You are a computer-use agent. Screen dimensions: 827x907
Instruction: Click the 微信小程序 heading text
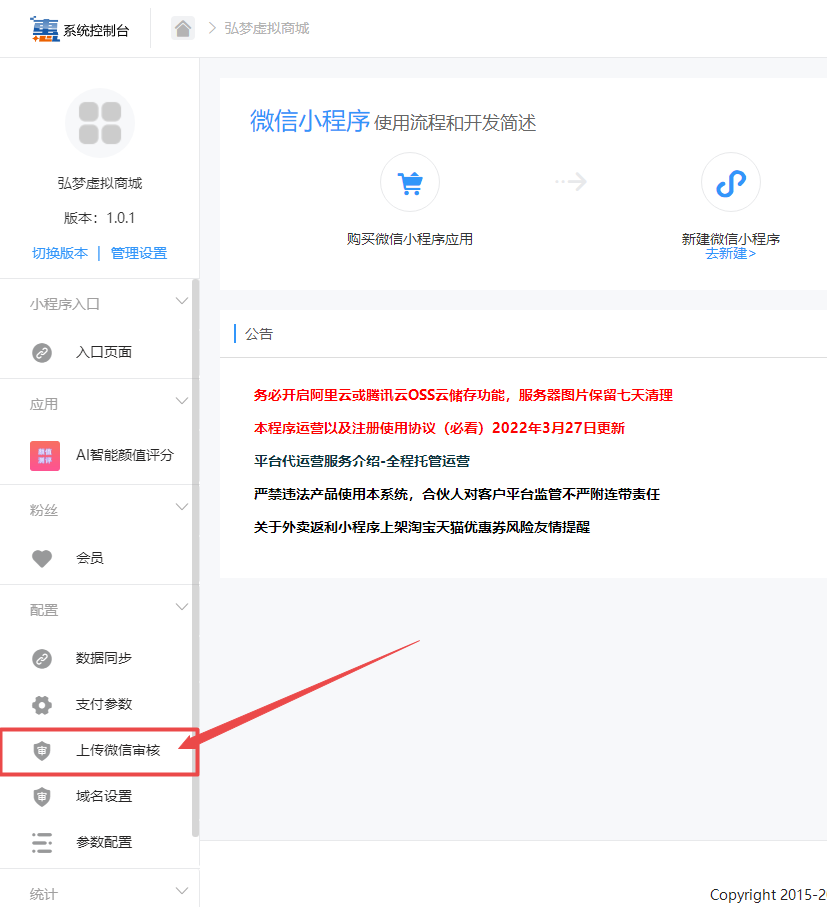coord(309,121)
